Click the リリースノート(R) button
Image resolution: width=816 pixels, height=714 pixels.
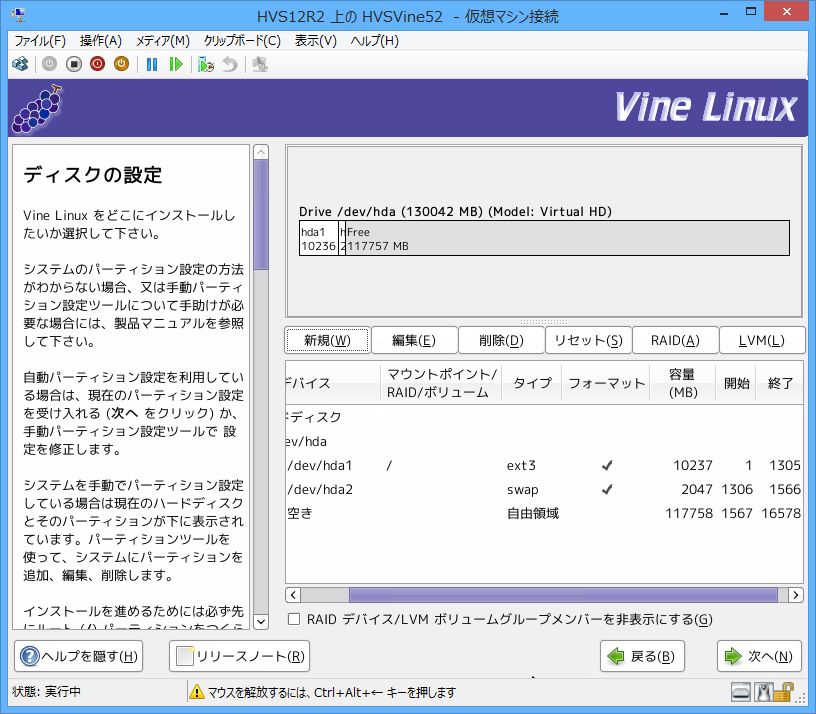coord(239,656)
